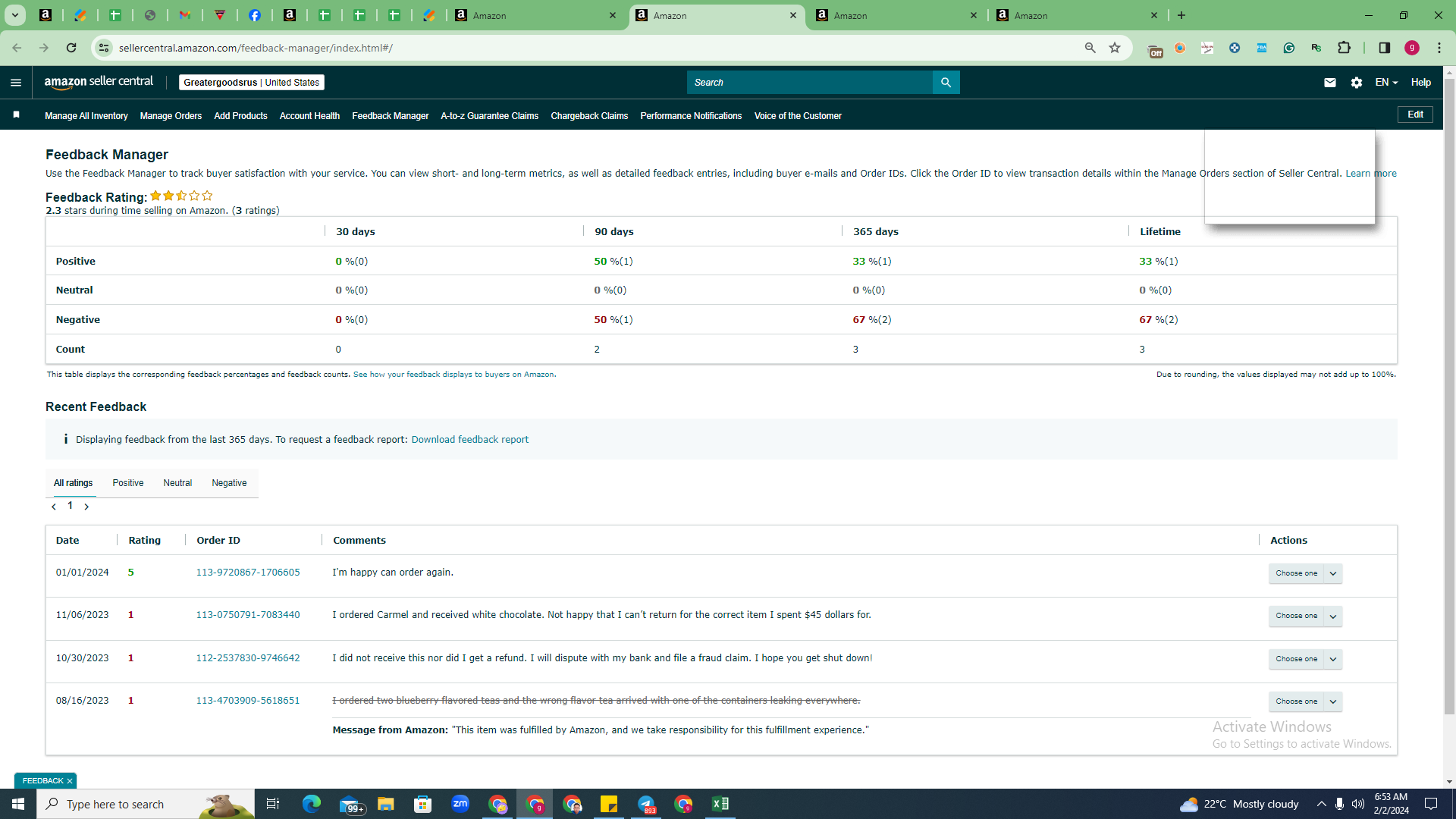Image resolution: width=1456 pixels, height=819 pixels.
Task: Open Choose one dropdown for the 08/16/2023 feedback
Action: pos(1305,701)
